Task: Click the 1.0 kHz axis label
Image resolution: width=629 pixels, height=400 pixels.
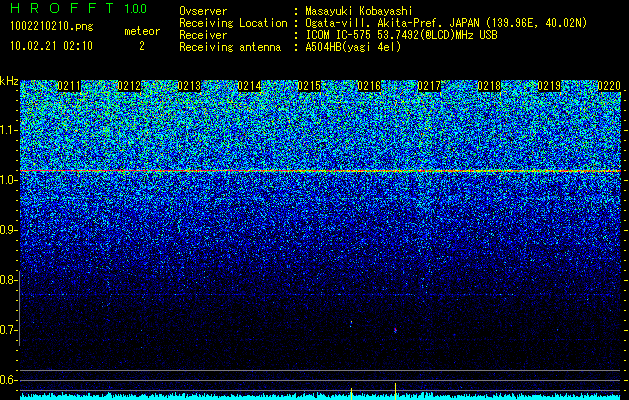Action: pos(8,180)
